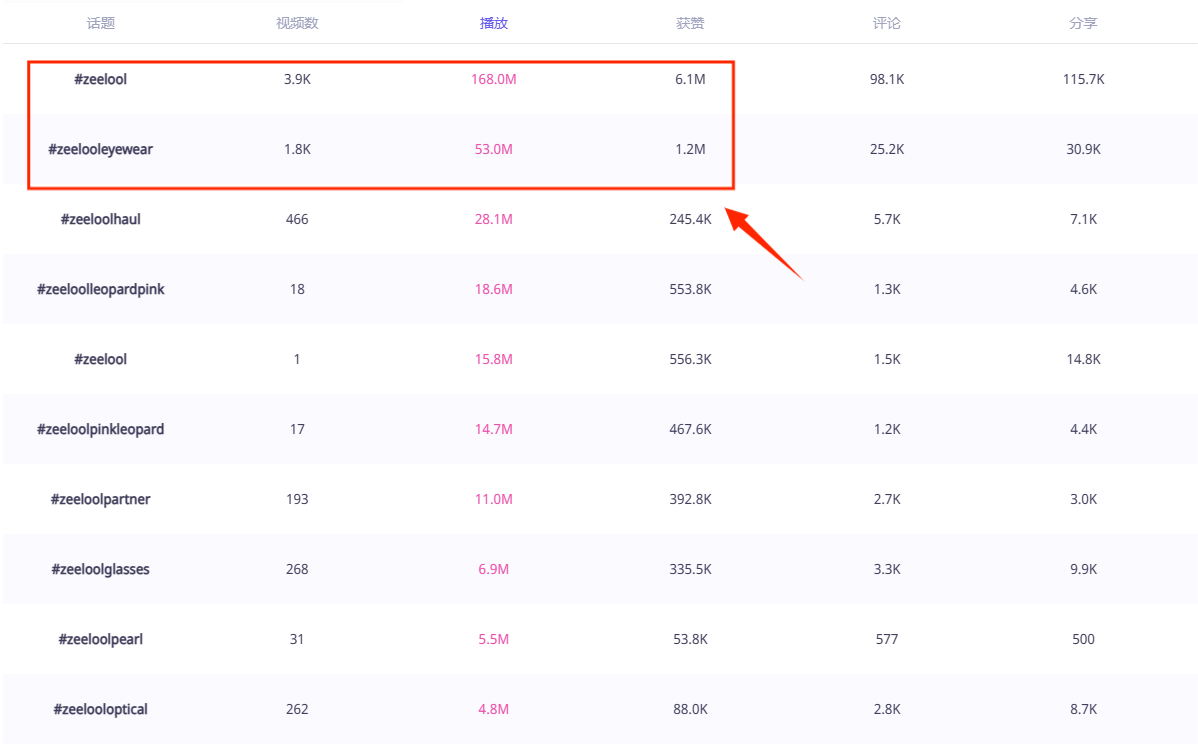1198x744 pixels.
Task: Select the 98.1K comments value
Action: 886,79
